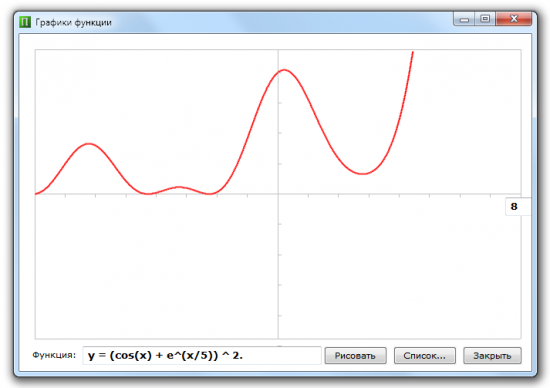Minimize the Графики функции window
Screen dimensions: 550x388
[464, 19]
